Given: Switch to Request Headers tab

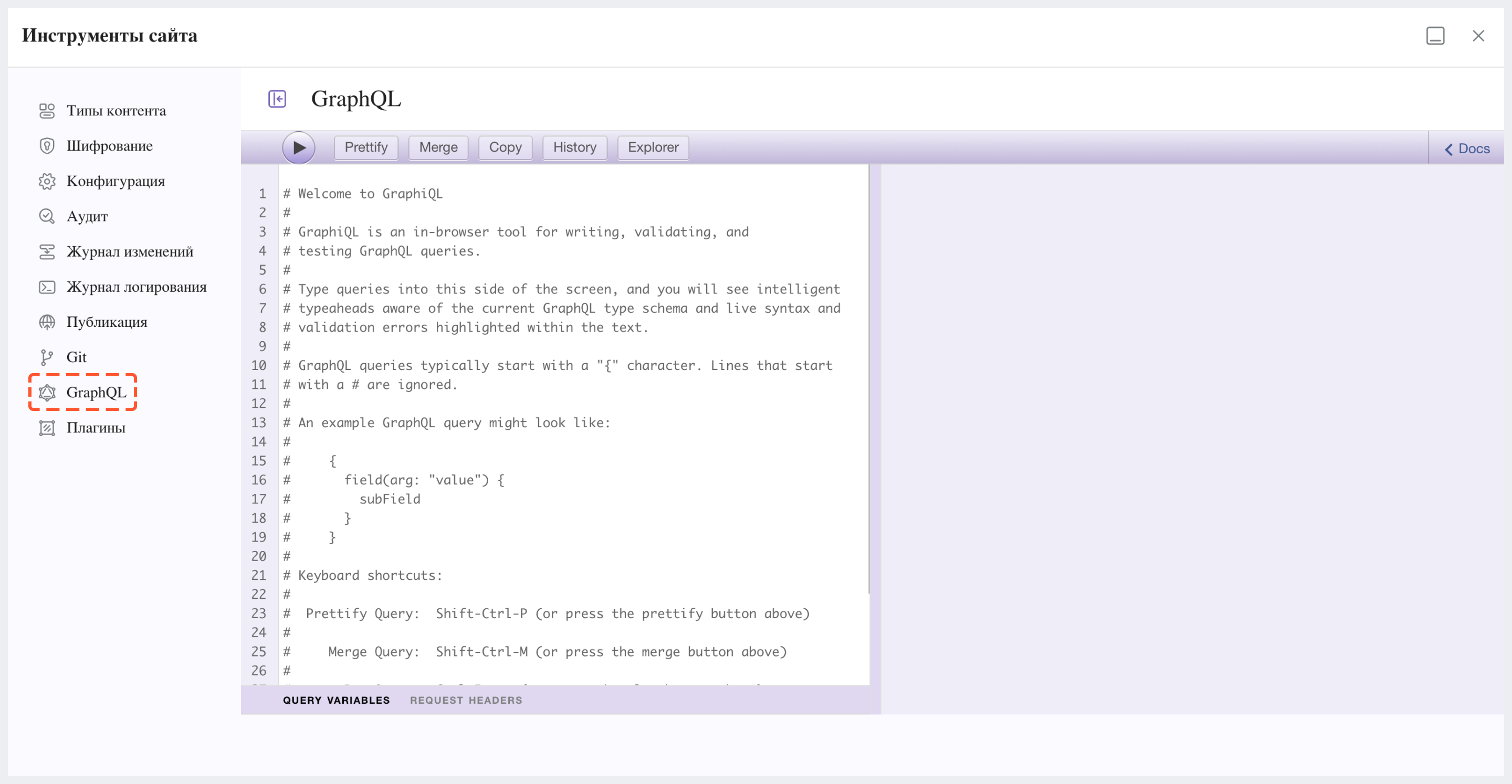Looking at the screenshot, I should coord(466,700).
